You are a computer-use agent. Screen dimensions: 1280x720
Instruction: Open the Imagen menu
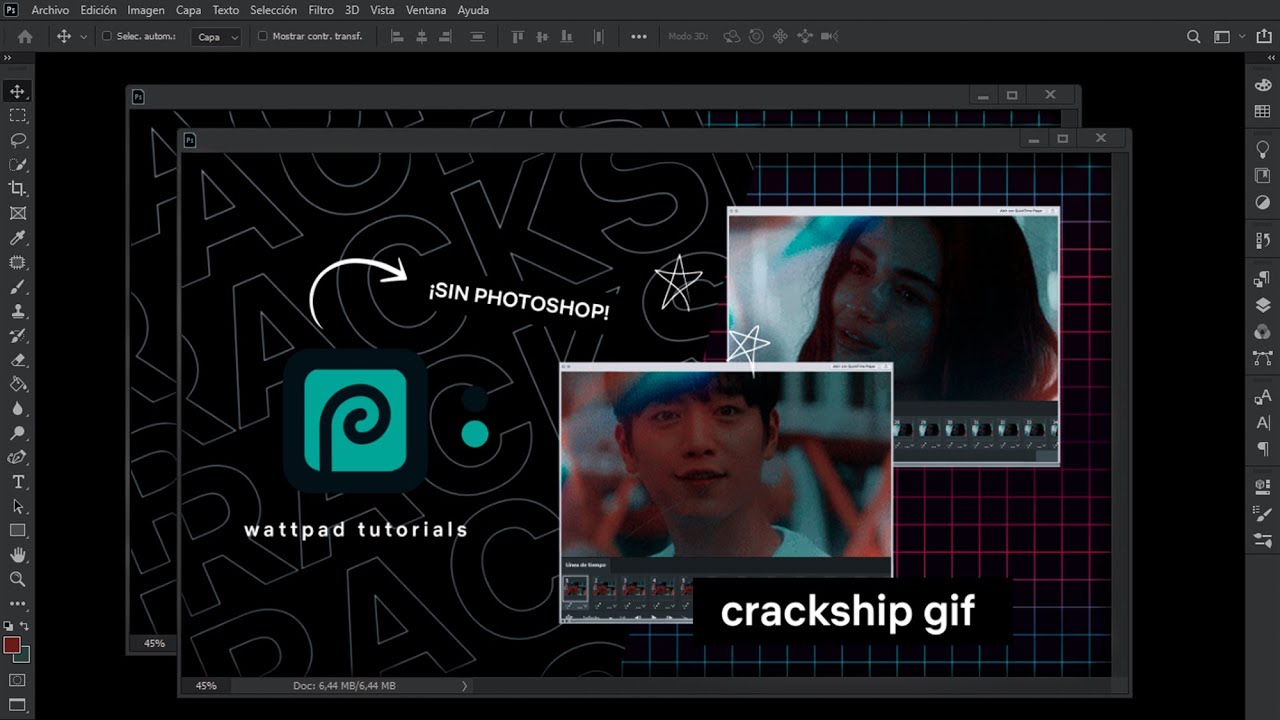click(146, 10)
